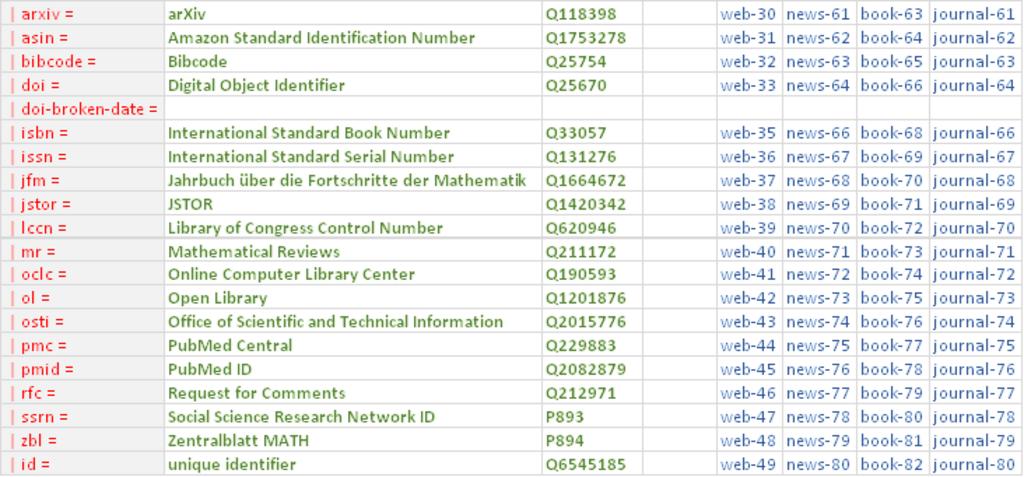Click International Standard Serial Number text
This screenshot has width=1024, height=477.
311,157
